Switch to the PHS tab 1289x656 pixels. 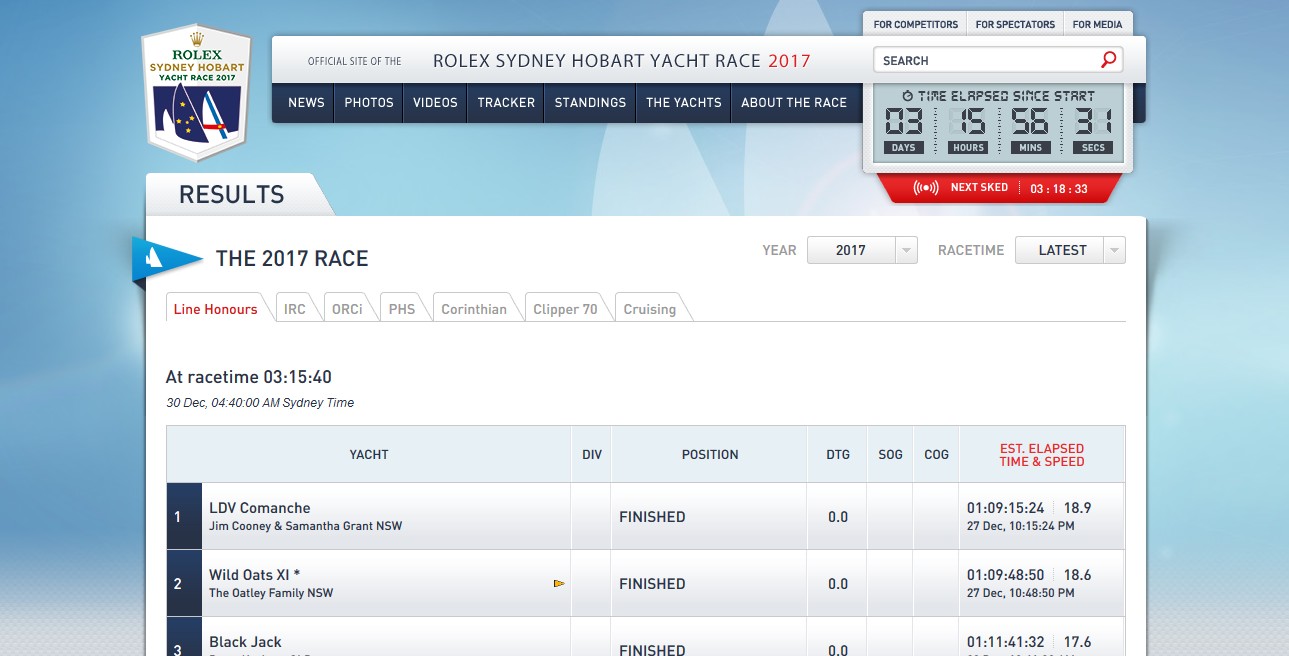point(402,308)
